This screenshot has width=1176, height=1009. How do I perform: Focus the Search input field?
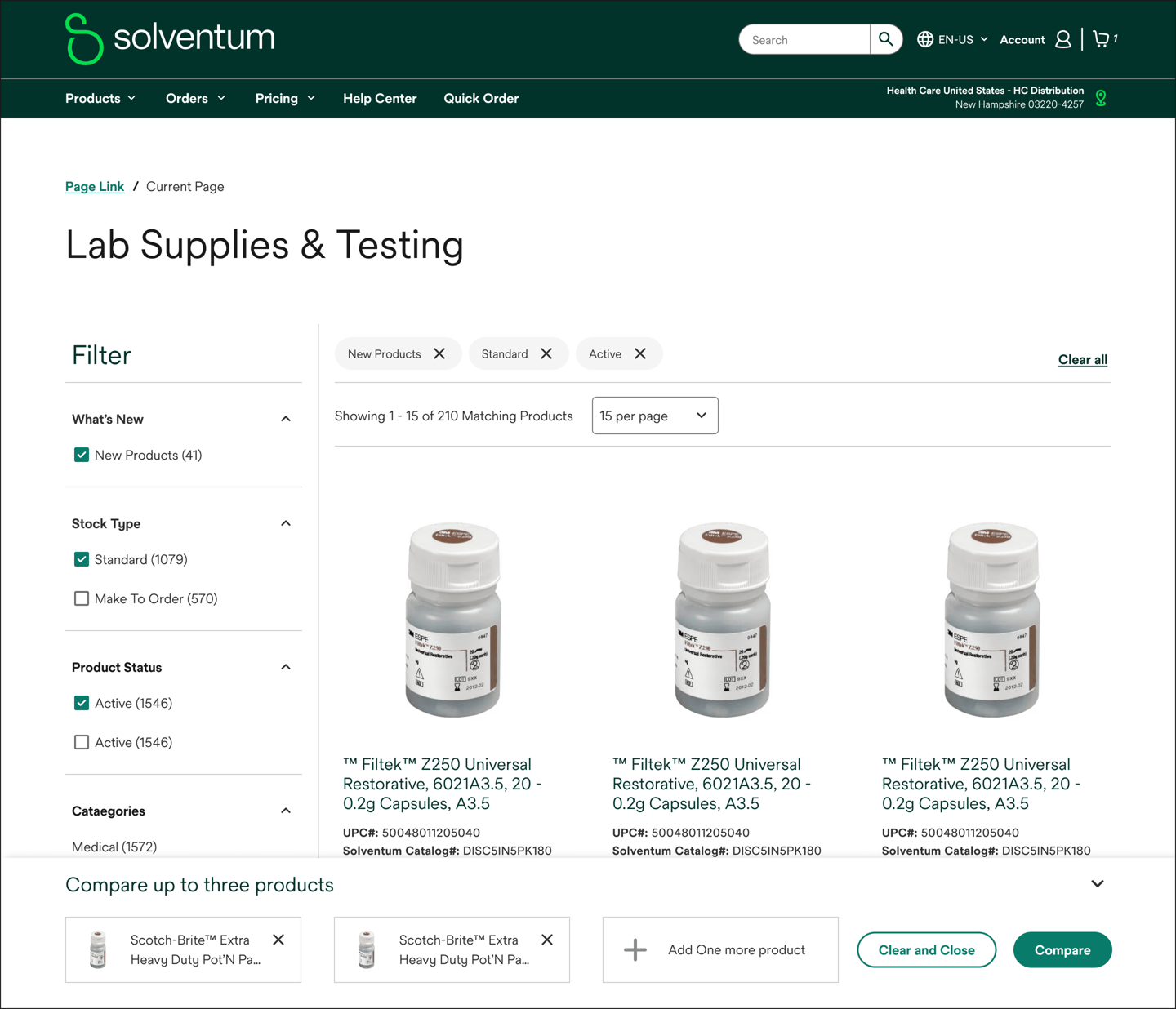tap(804, 39)
